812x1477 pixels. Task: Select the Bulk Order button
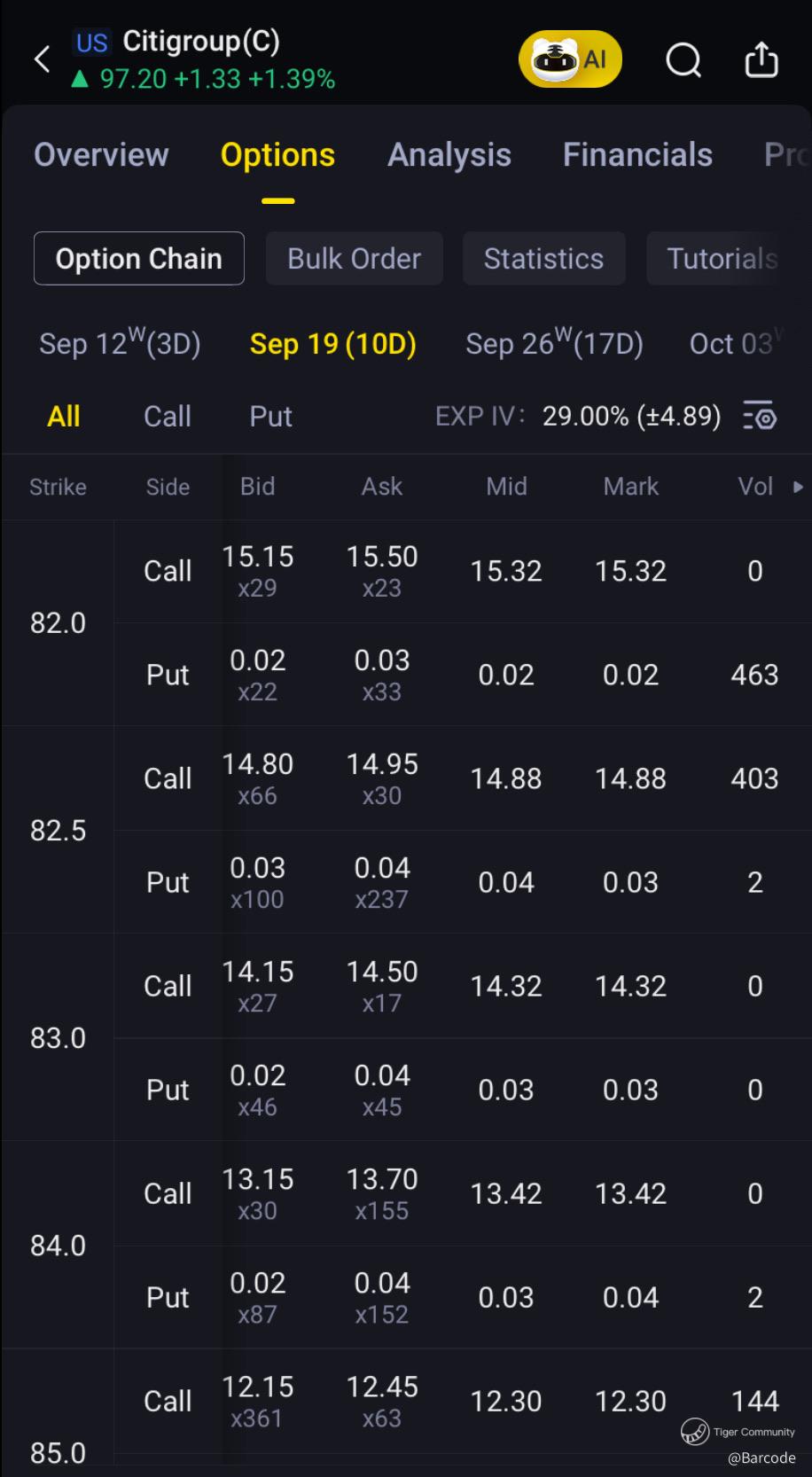click(x=354, y=259)
